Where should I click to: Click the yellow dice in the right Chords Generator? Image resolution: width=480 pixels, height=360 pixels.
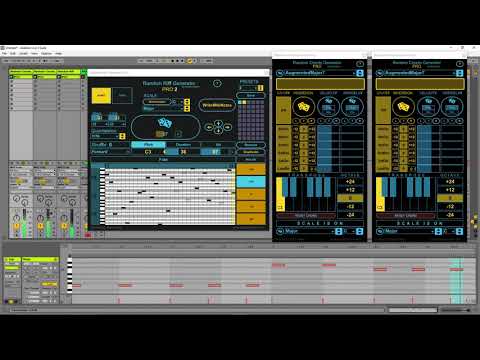click(x=403, y=107)
